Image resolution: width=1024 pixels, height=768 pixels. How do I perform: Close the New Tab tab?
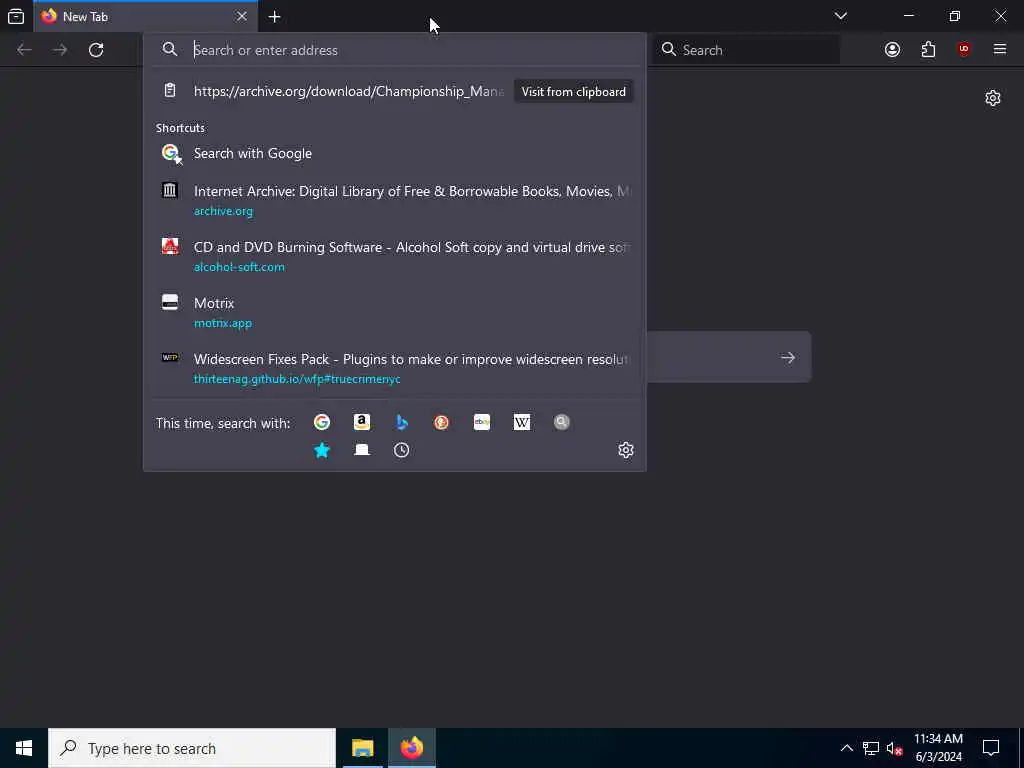coord(242,16)
